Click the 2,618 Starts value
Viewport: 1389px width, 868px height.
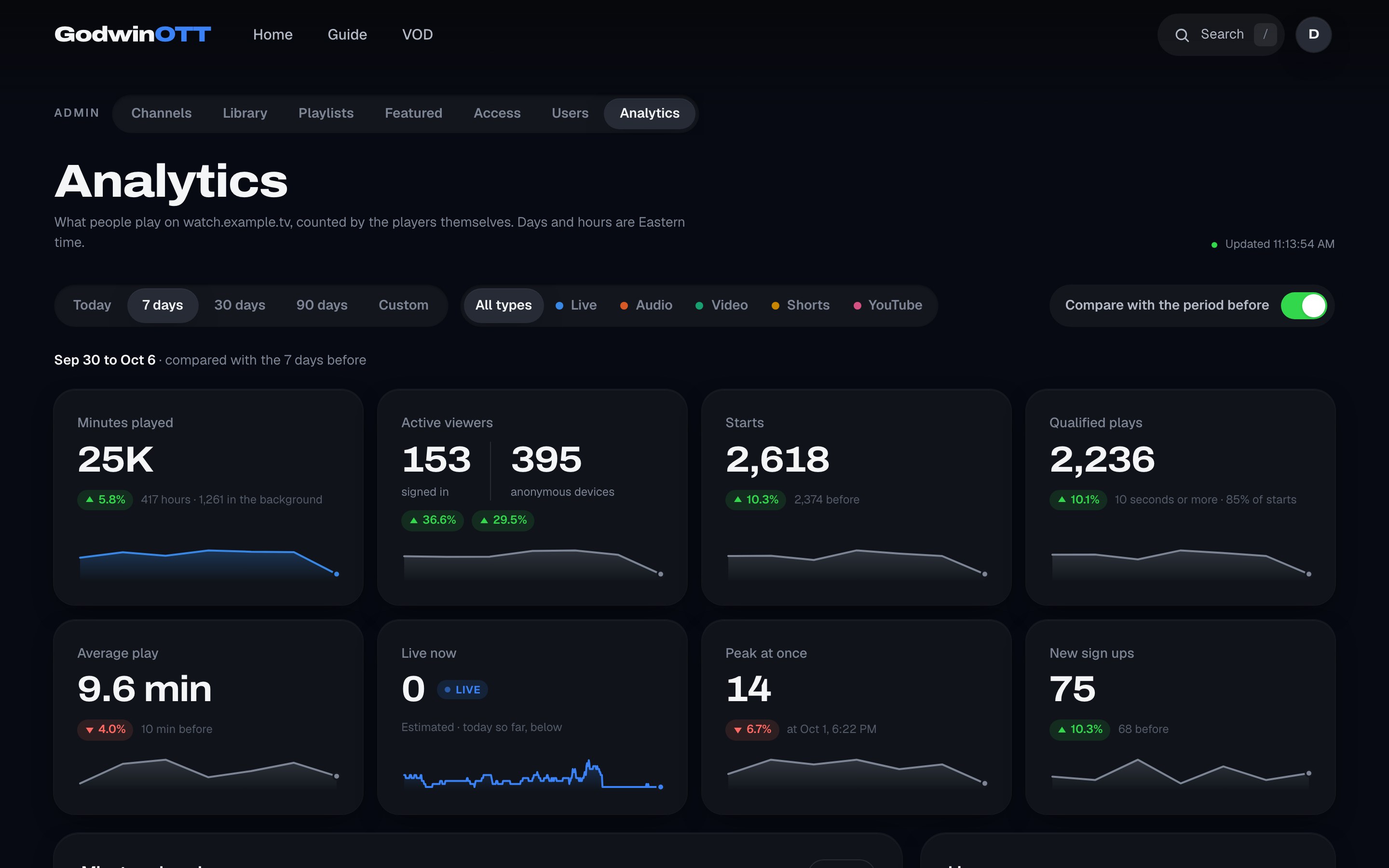(x=778, y=460)
